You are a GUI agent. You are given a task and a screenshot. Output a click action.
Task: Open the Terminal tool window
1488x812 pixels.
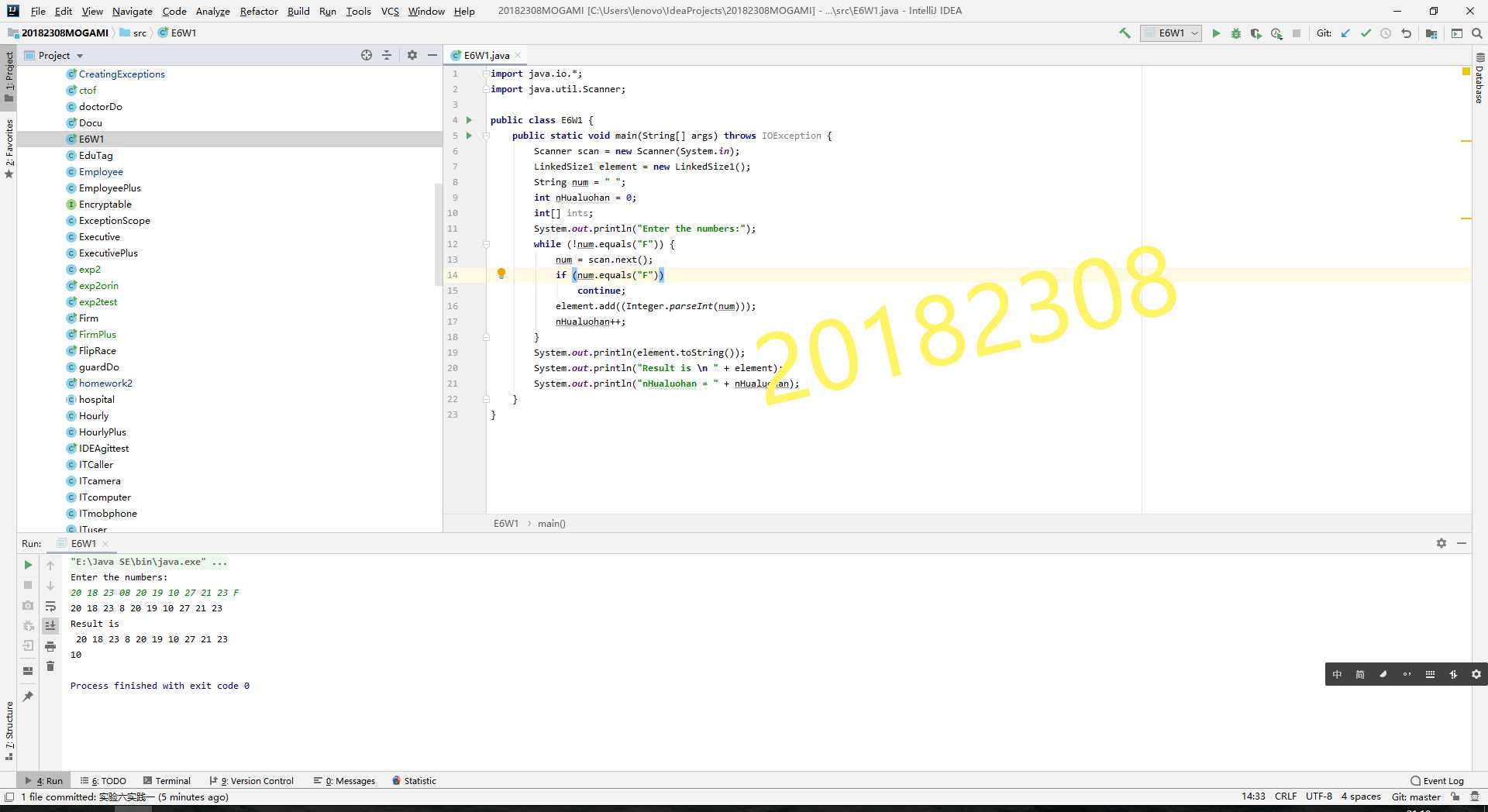click(167, 780)
